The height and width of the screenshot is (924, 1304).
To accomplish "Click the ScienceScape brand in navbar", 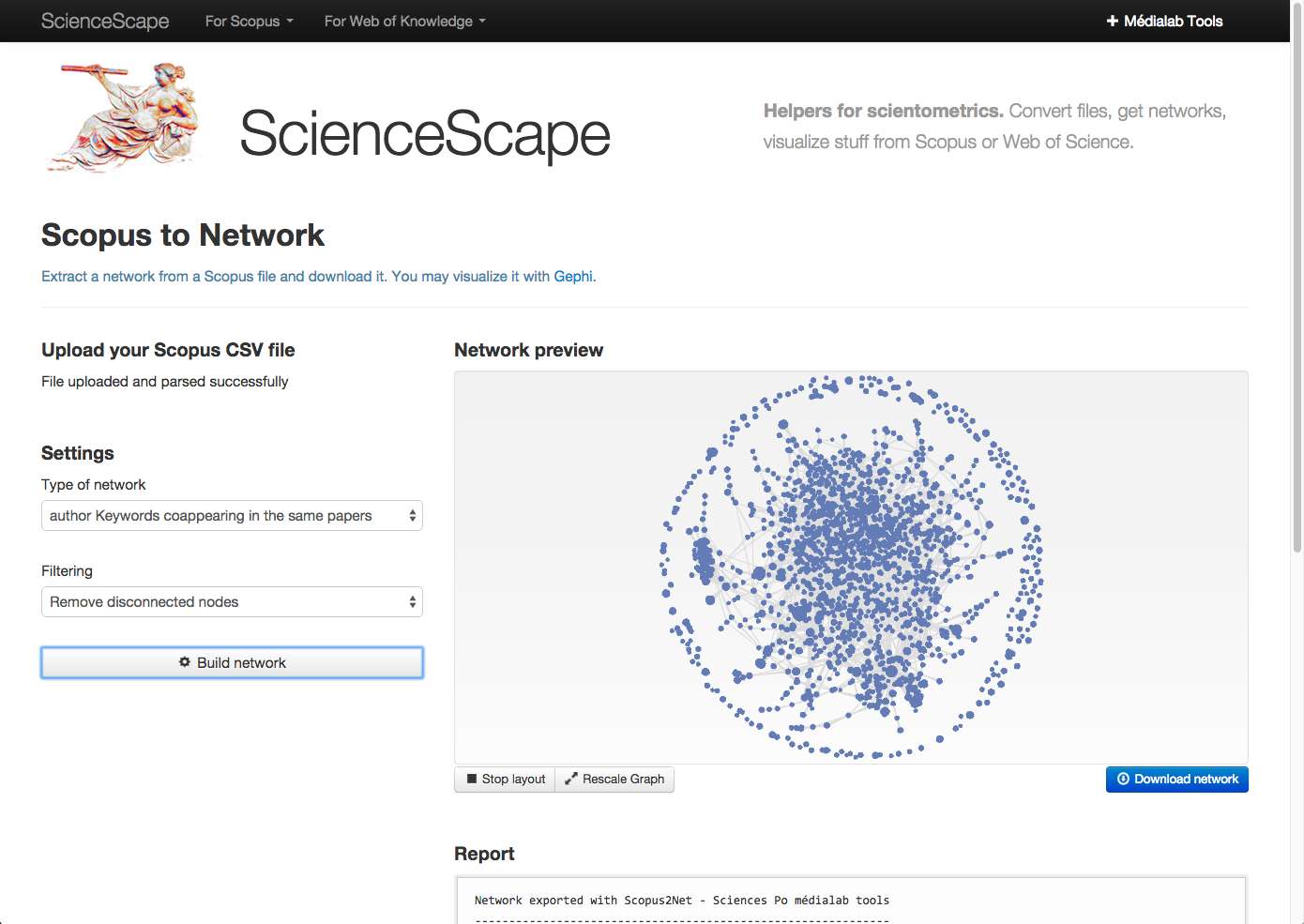I will tap(105, 21).
